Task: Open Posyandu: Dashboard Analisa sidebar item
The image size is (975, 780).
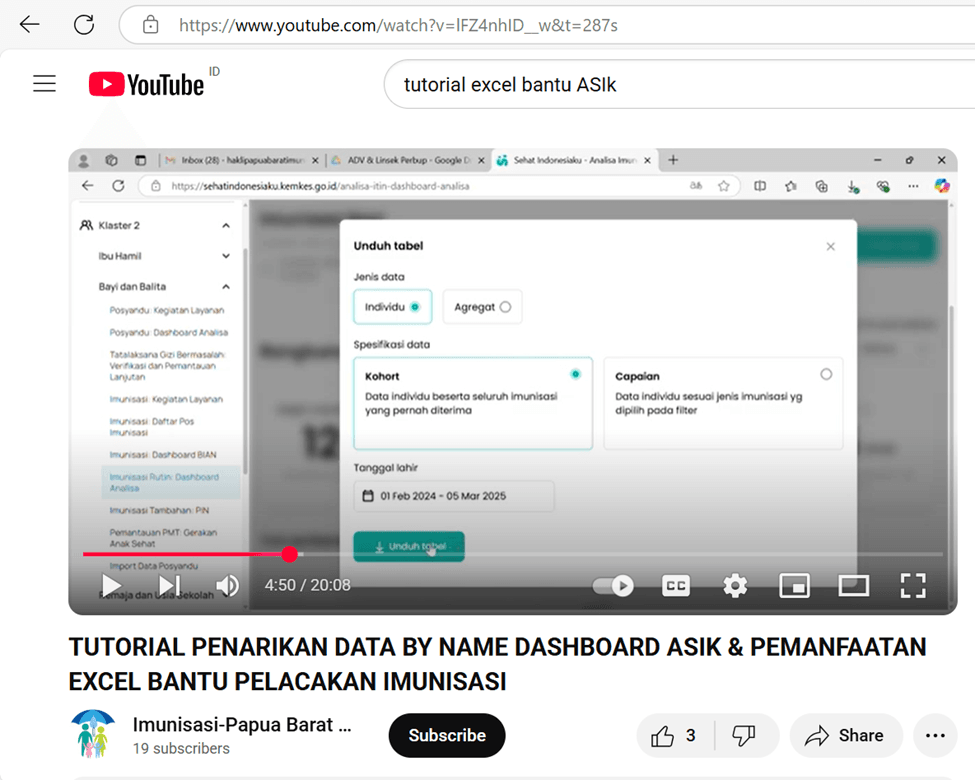Action: (169, 332)
